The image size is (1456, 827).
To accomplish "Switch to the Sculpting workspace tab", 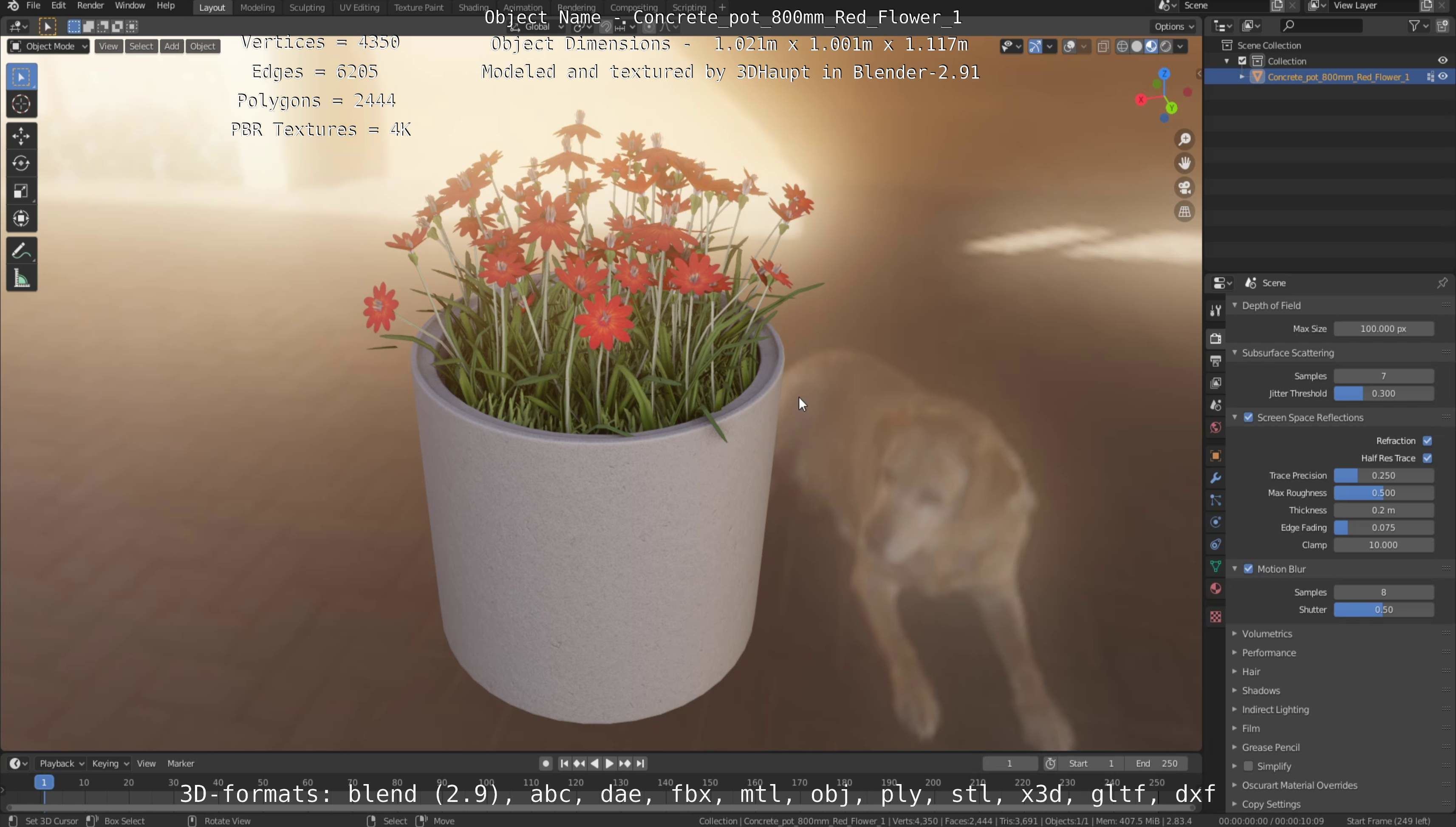I will point(307,7).
